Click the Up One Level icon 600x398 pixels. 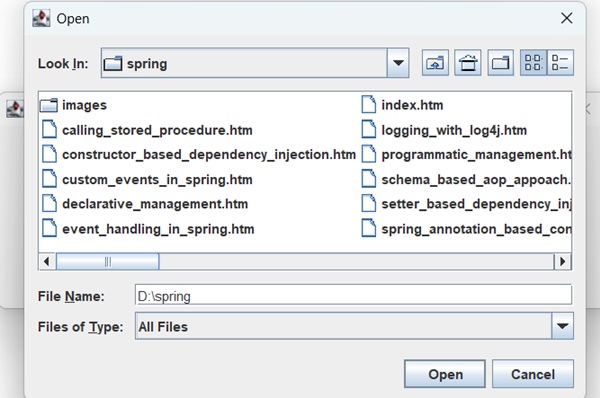pos(435,63)
